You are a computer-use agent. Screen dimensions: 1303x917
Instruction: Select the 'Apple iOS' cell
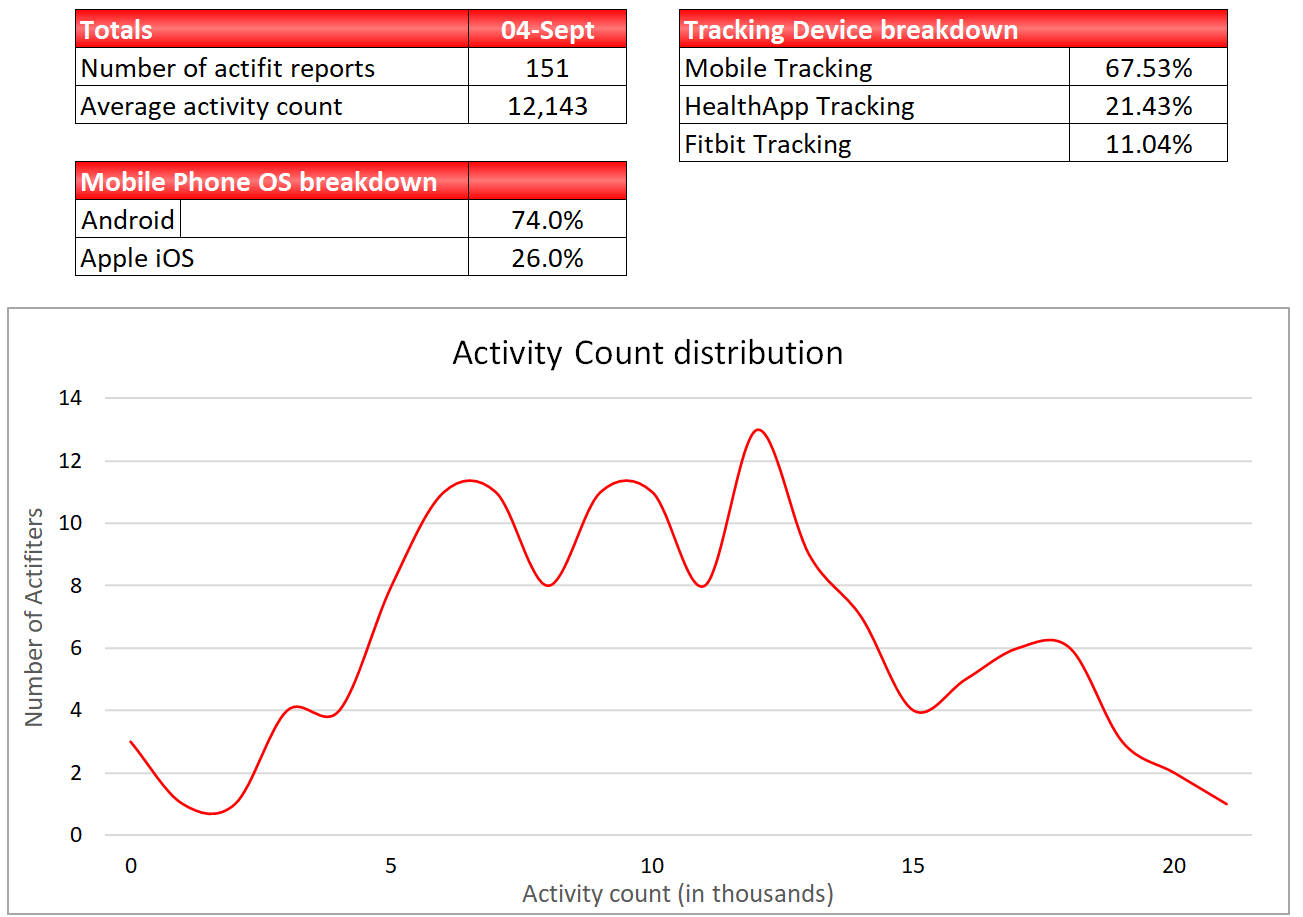272,257
